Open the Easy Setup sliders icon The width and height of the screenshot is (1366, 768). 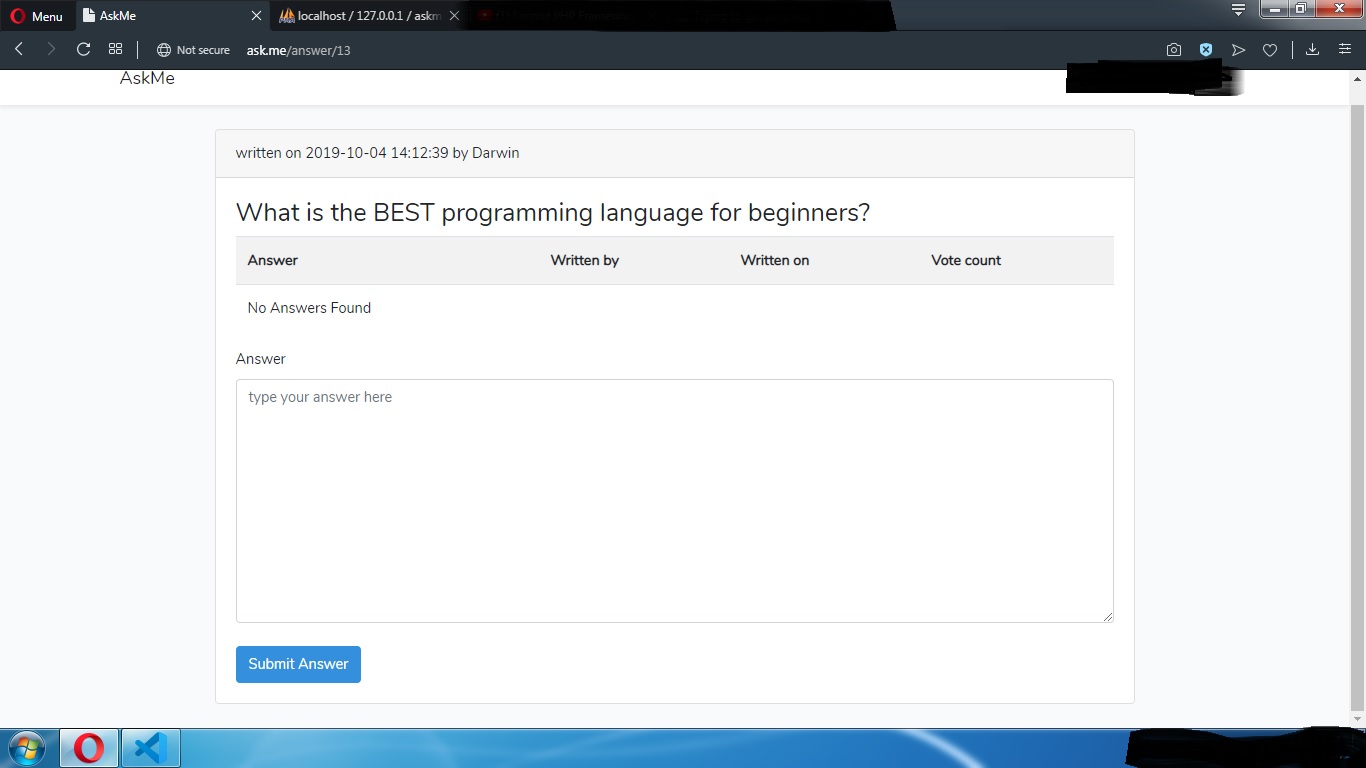pos(1345,50)
